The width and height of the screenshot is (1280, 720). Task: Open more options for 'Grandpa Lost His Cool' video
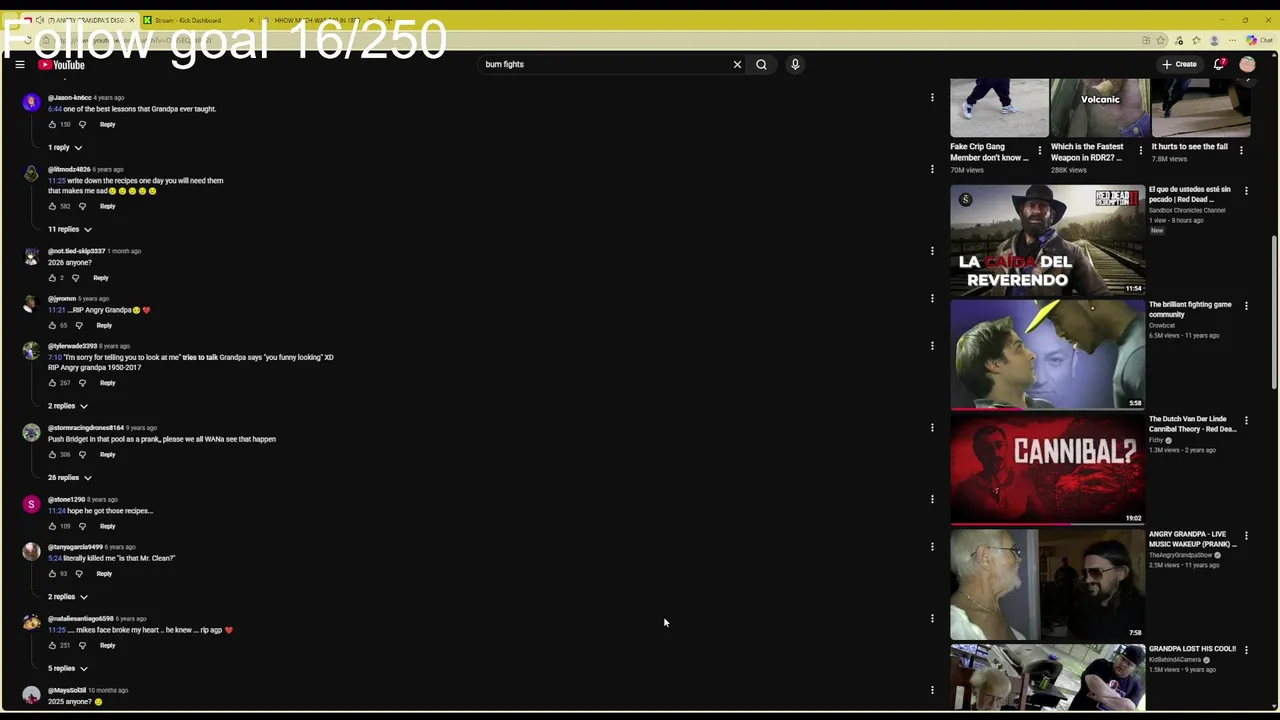point(1246,649)
